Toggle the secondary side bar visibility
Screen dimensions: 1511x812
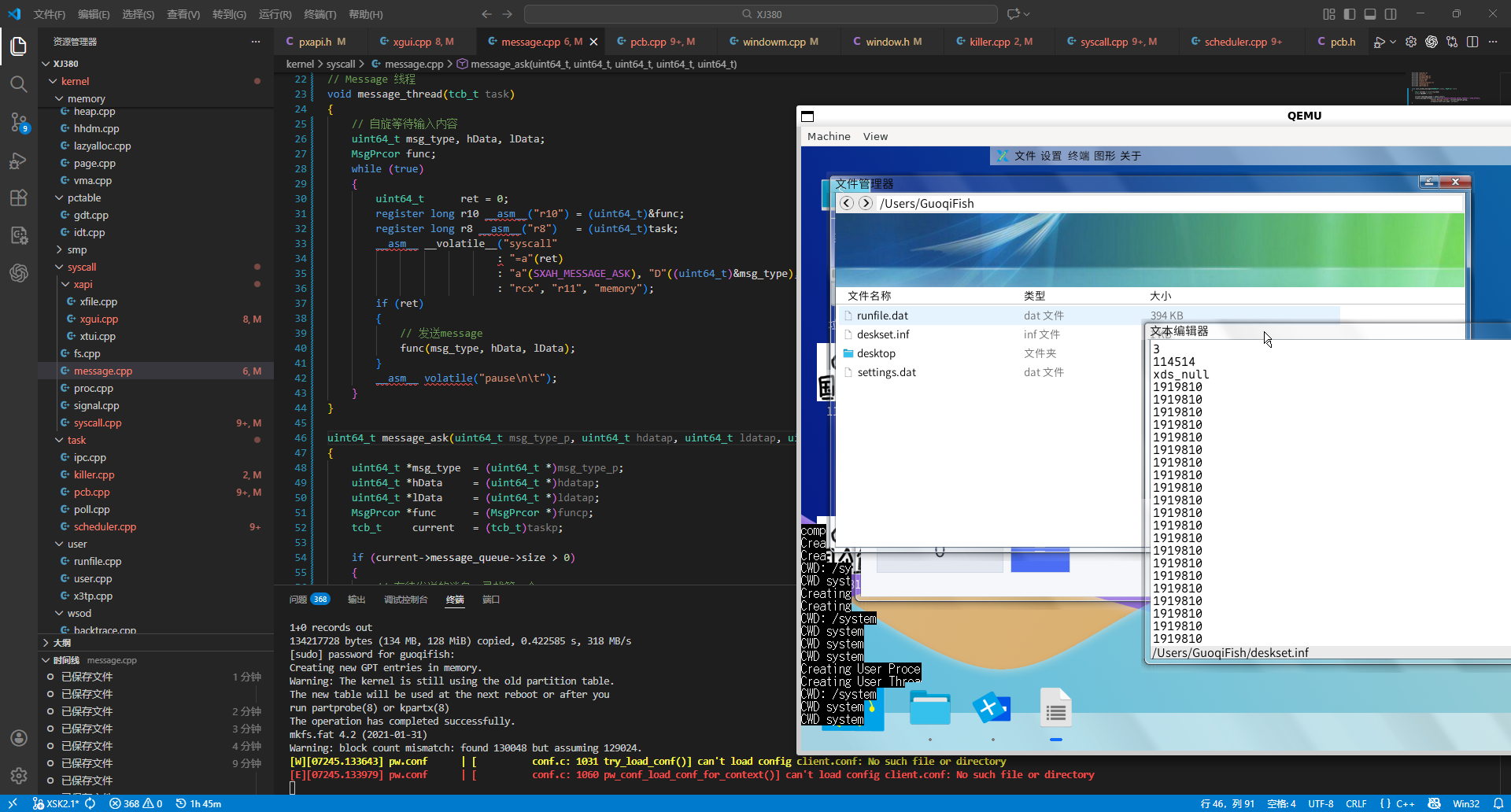[x=1391, y=14]
